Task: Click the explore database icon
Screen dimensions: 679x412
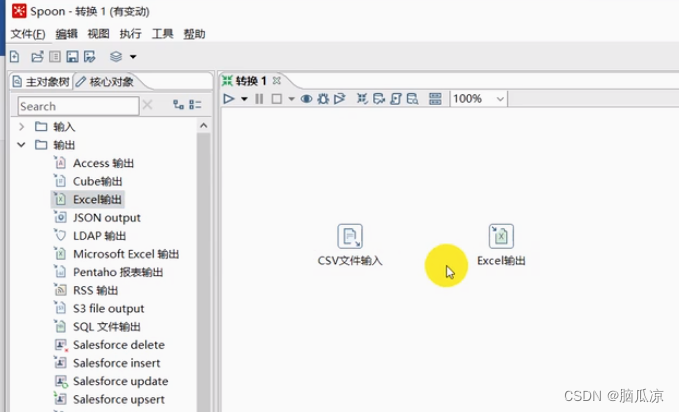Action: pyautogui.click(x=412, y=99)
